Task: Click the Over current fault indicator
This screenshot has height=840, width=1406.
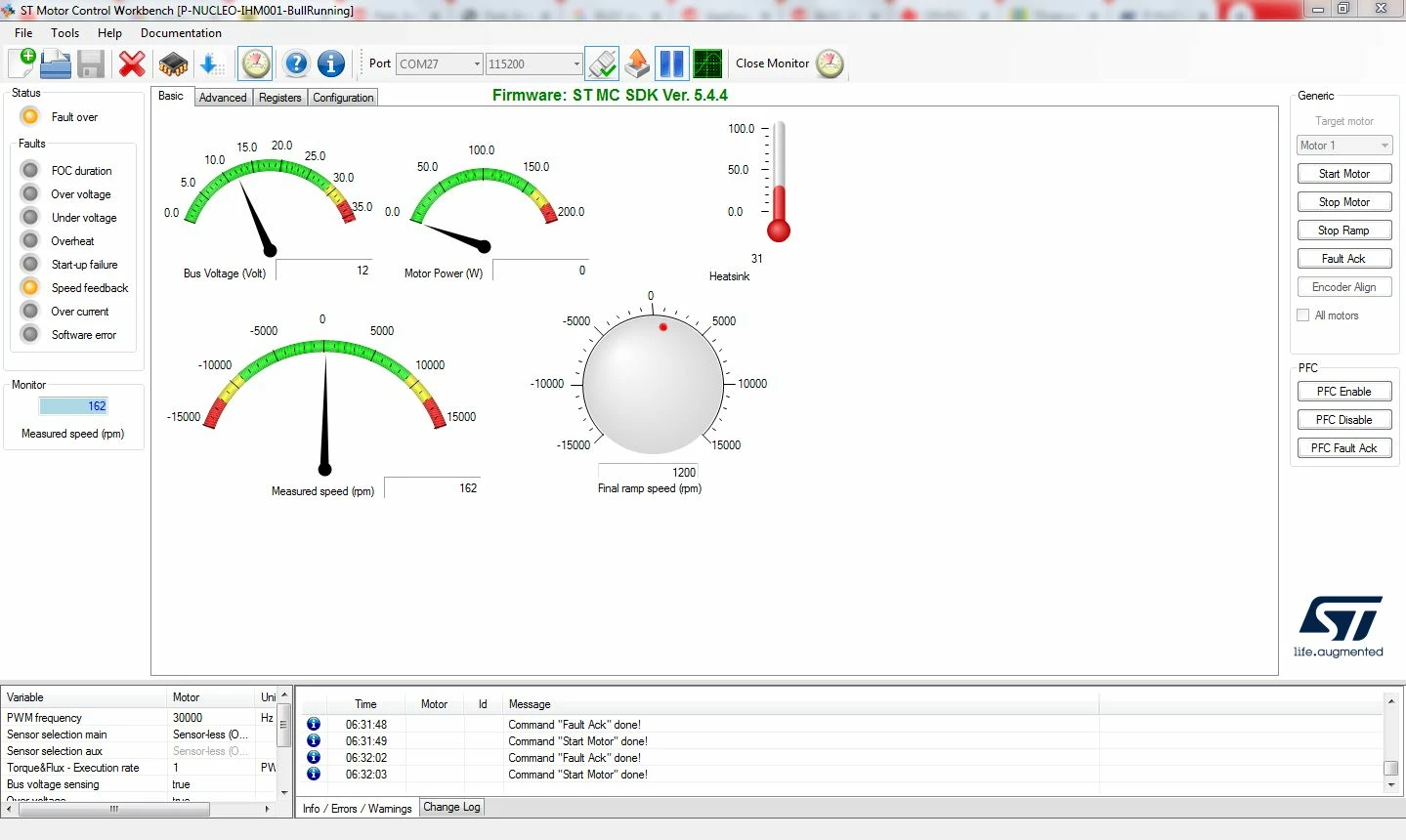Action: (x=30, y=311)
